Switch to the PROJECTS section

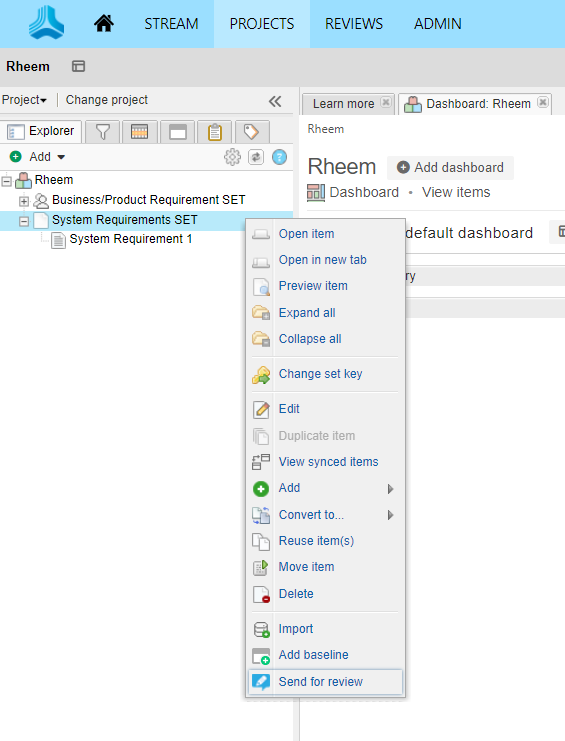point(262,24)
